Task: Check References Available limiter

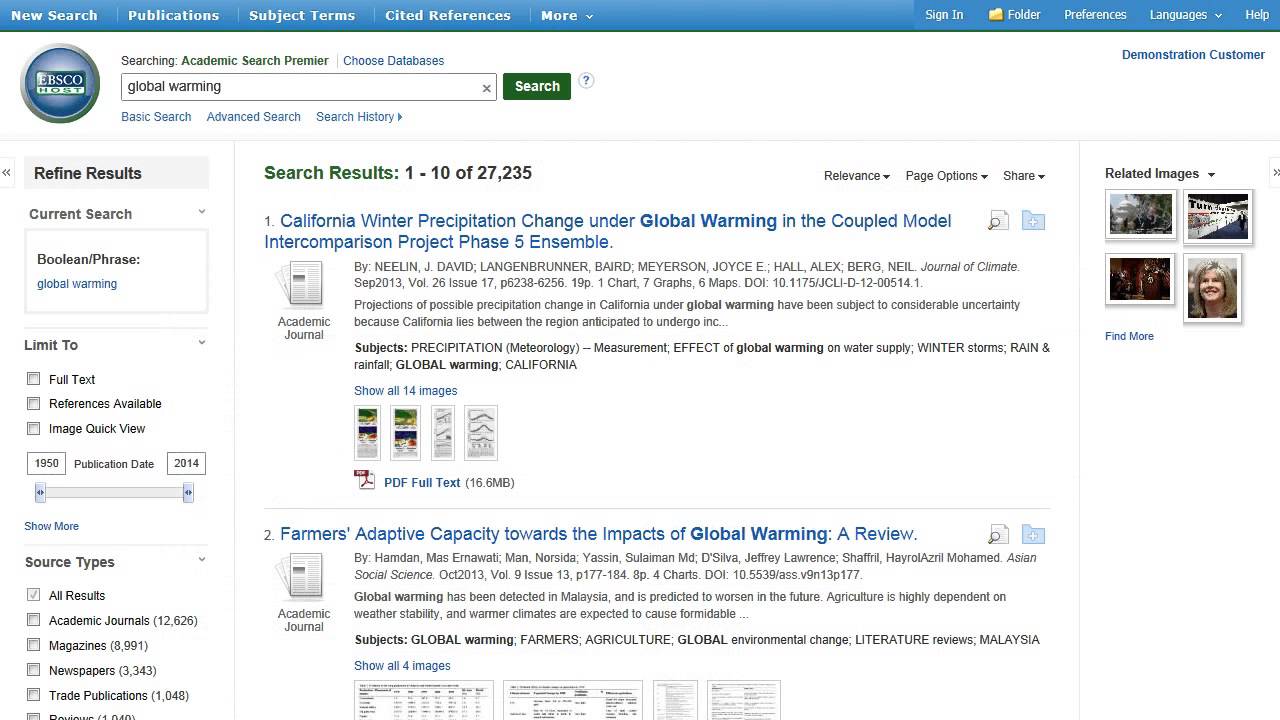Action: [34, 404]
